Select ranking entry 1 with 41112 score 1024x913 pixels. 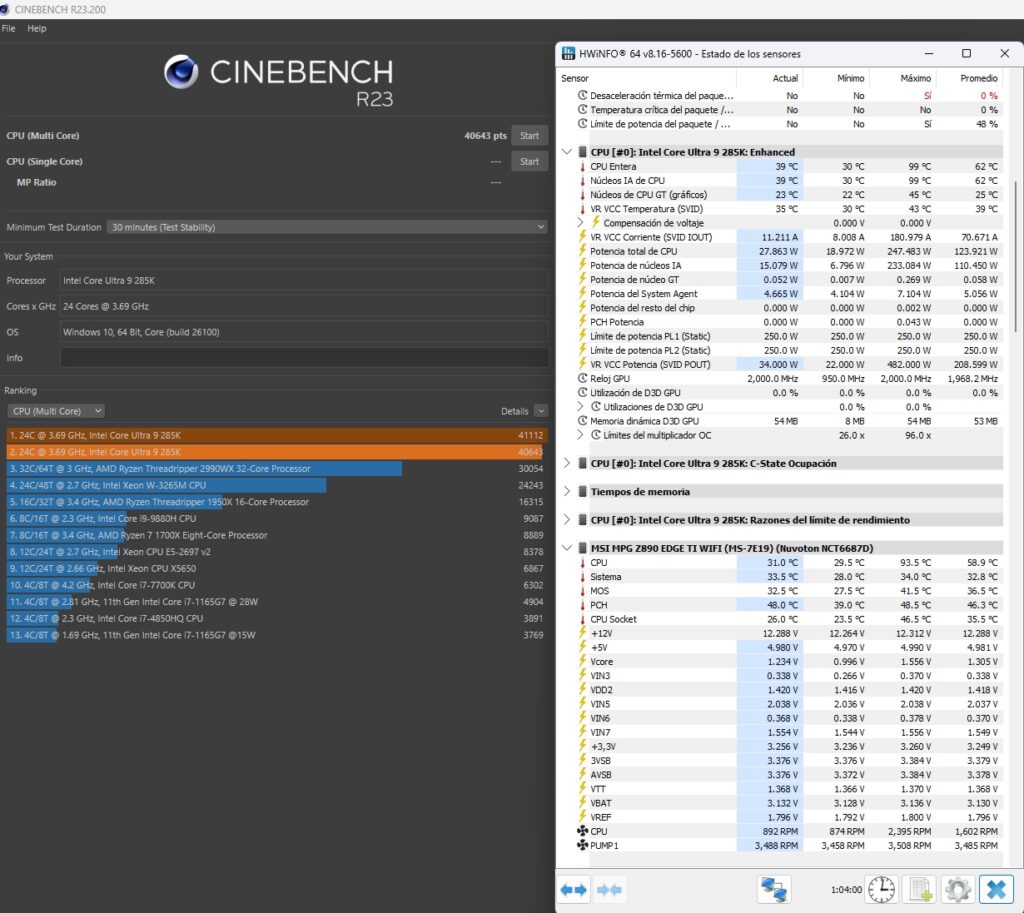tap(276, 435)
